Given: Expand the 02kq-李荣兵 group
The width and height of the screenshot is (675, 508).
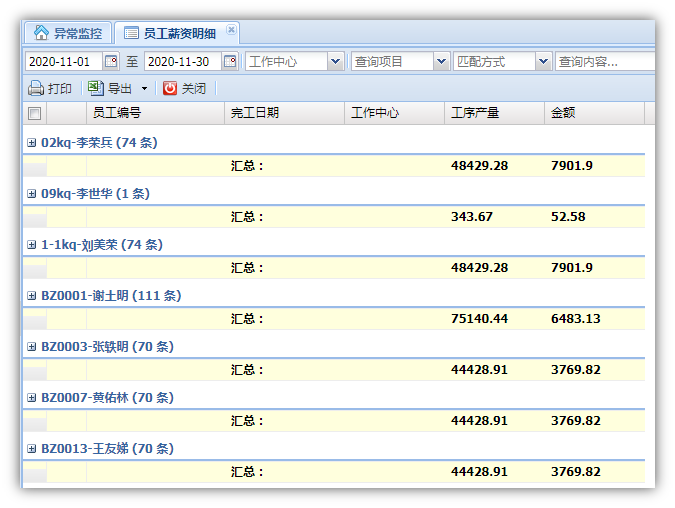Looking at the screenshot, I should point(31,142).
